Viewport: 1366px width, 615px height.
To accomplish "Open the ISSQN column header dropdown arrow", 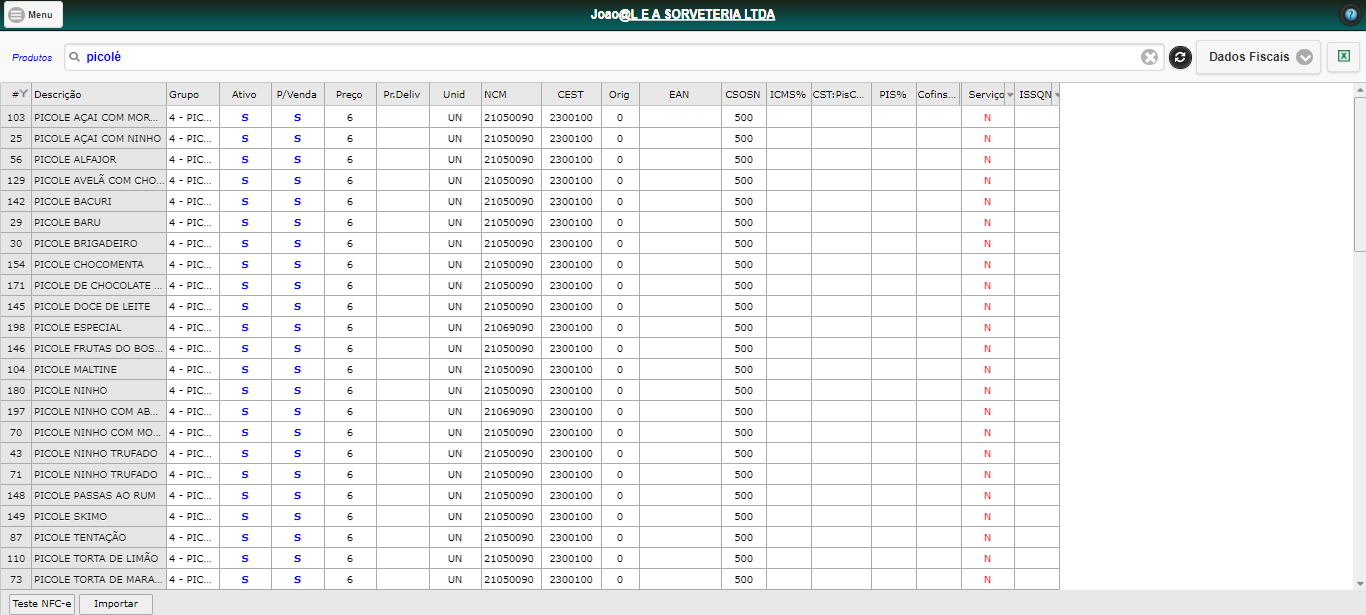I will (x=1056, y=95).
